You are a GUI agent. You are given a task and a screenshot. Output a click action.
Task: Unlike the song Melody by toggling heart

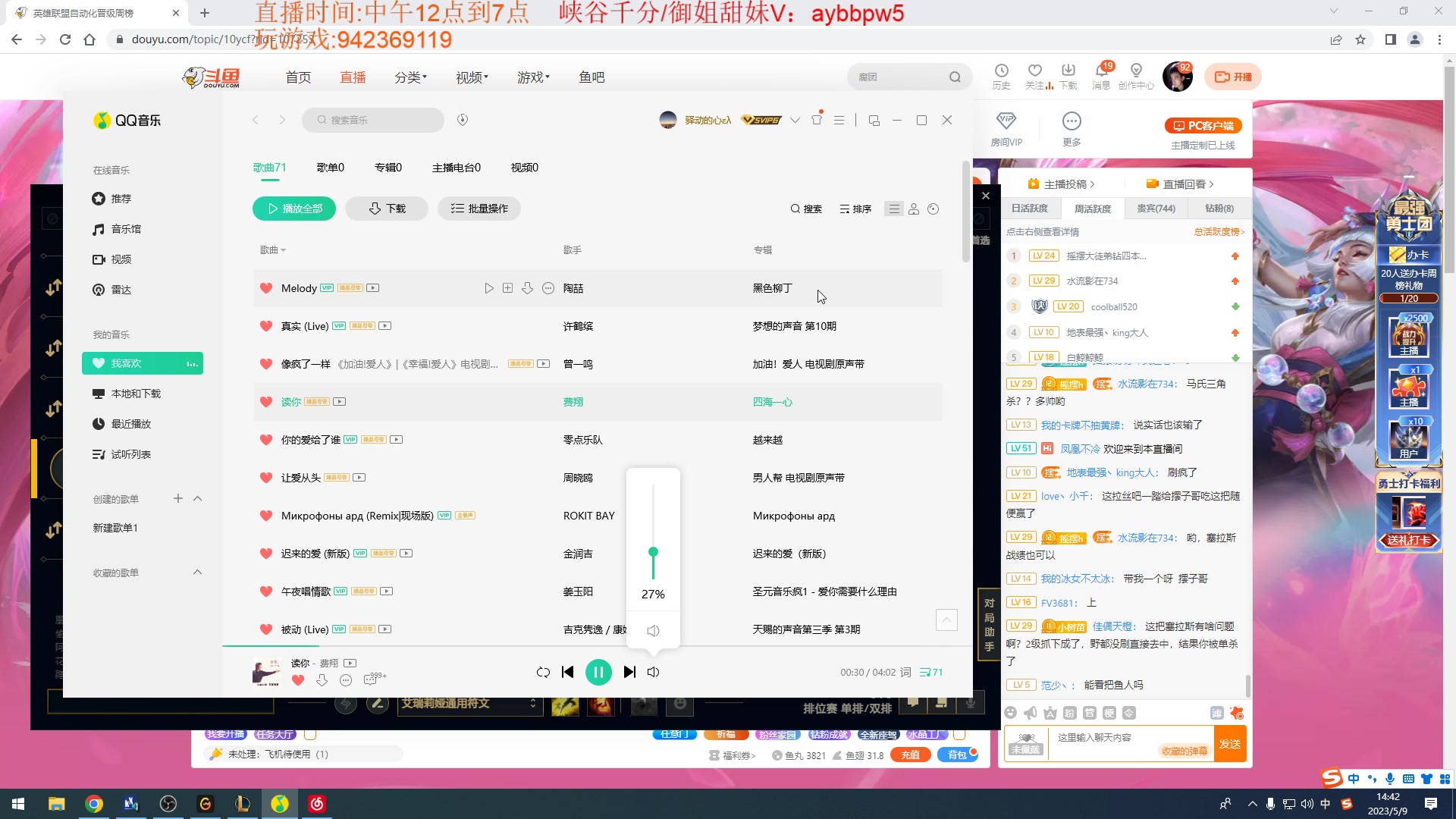point(266,288)
